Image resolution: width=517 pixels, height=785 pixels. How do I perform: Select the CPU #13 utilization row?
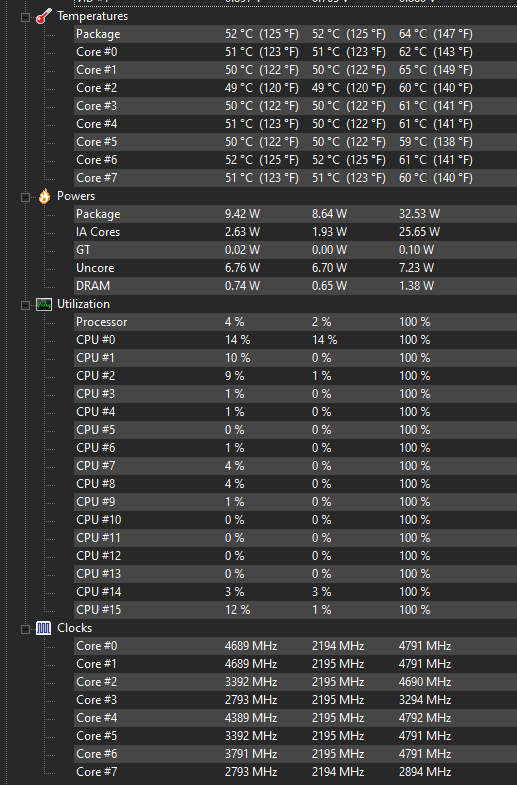click(x=295, y=574)
